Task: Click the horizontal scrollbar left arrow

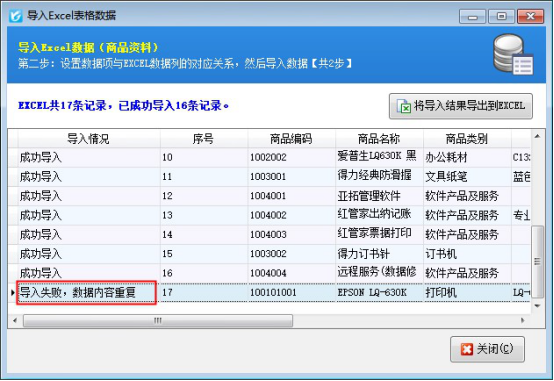Action: point(15,321)
